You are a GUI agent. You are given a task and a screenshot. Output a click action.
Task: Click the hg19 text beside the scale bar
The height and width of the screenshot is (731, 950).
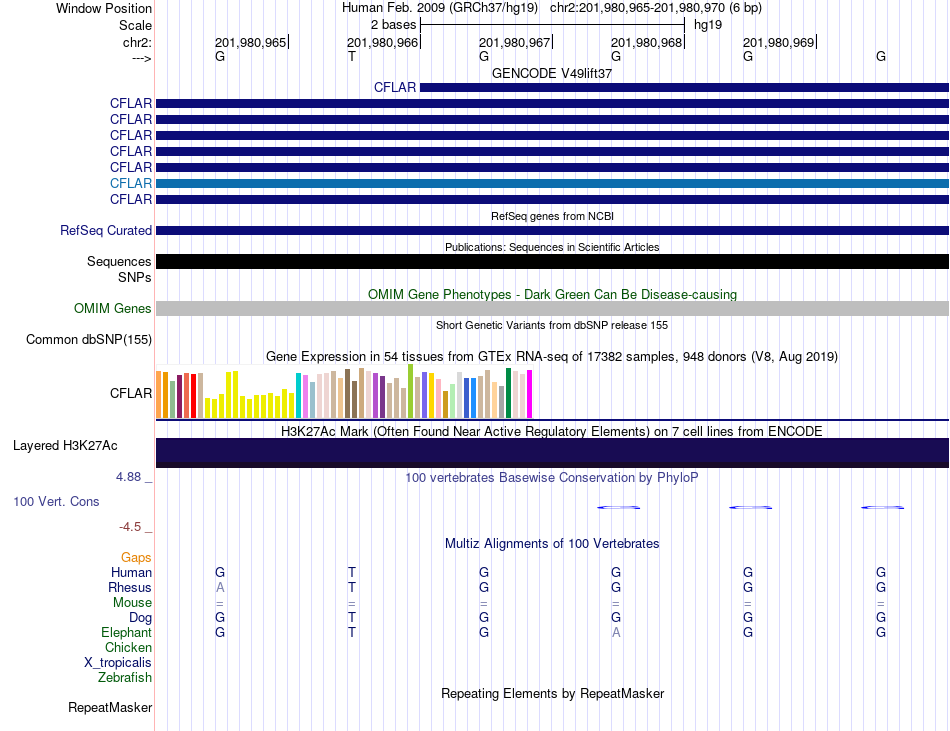(x=708, y=25)
